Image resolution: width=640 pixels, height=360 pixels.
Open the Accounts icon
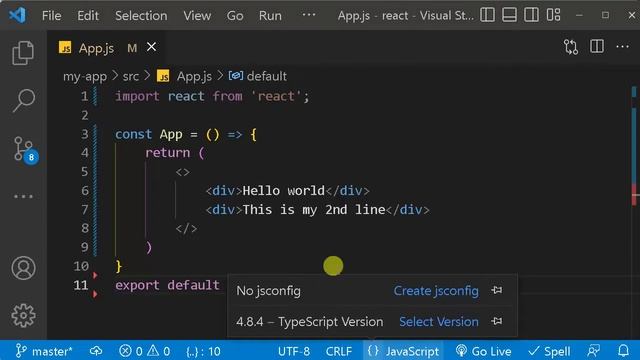(x=23, y=268)
